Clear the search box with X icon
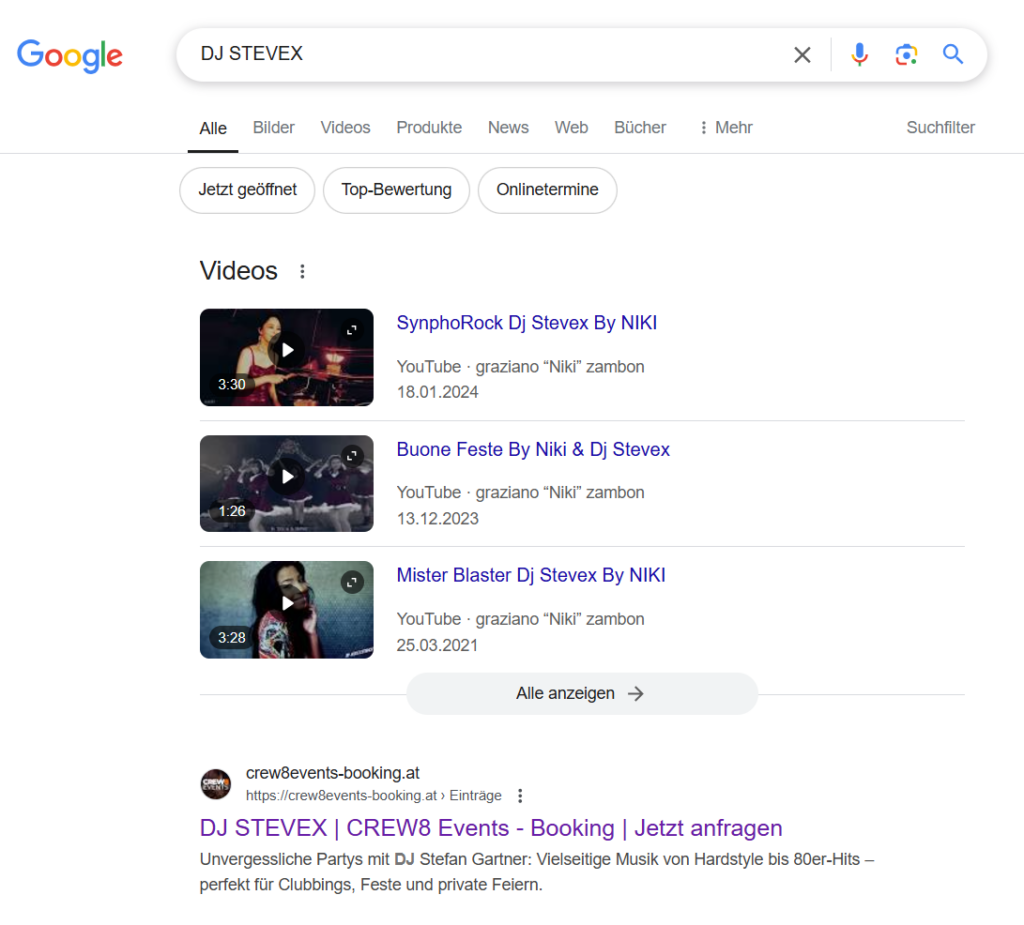Screen dimensions: 1024x925 coord(802,55)
